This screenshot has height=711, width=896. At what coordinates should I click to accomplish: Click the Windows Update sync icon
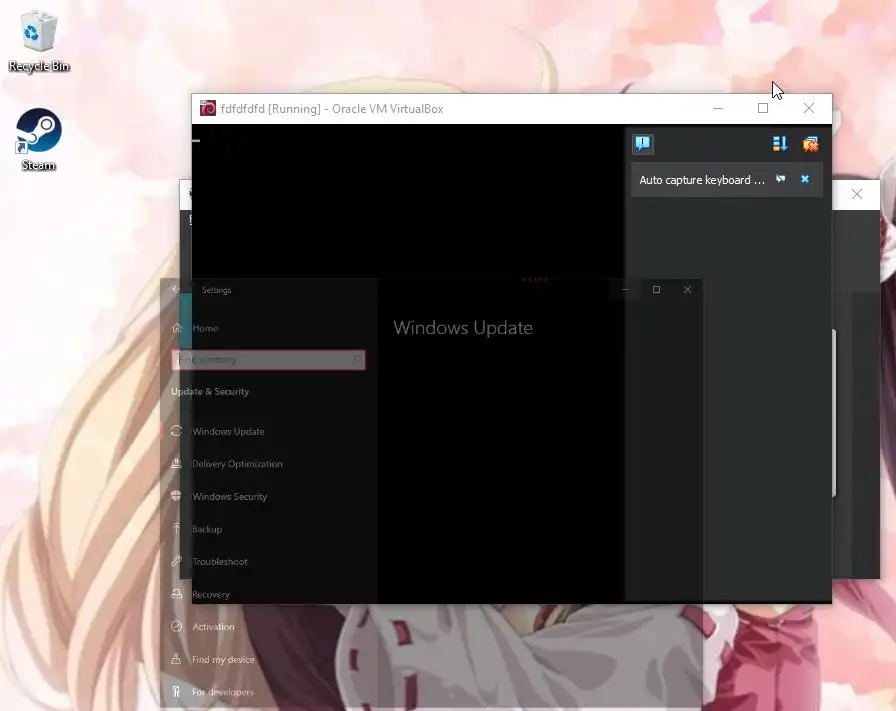click(x=177, y=431)
